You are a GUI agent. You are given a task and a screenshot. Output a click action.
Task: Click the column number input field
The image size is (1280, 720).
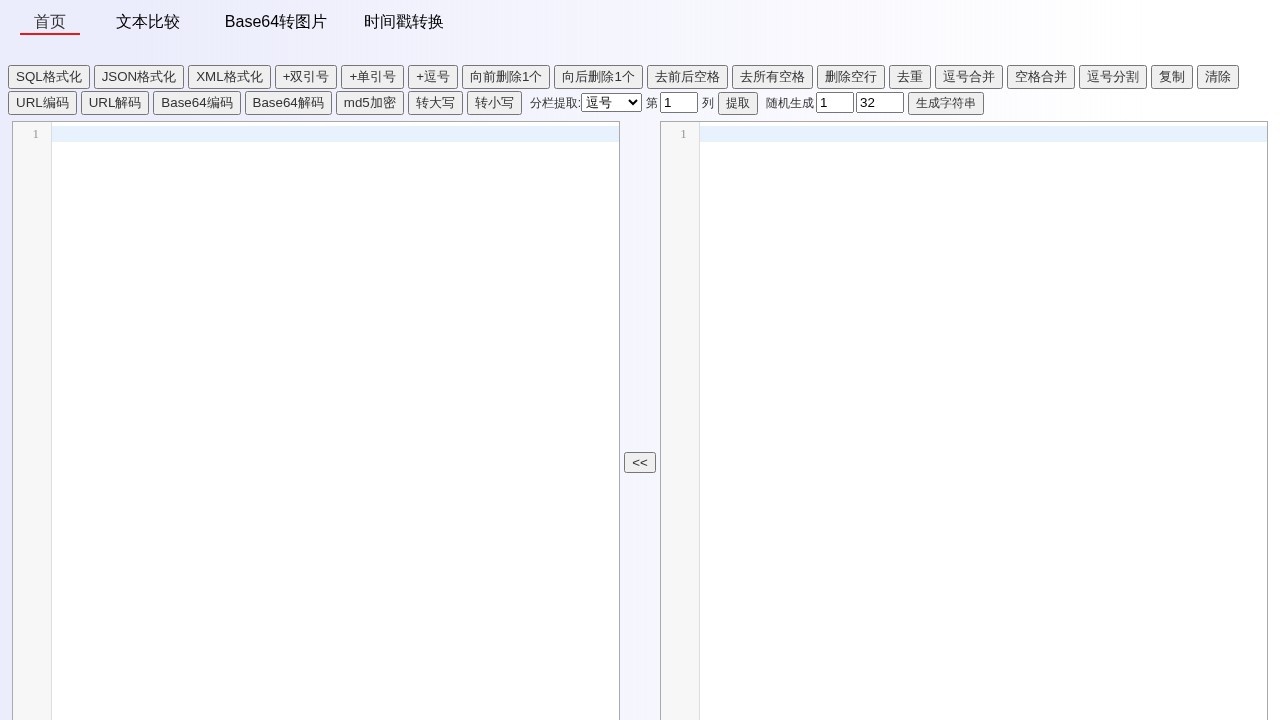click(679, 102)
